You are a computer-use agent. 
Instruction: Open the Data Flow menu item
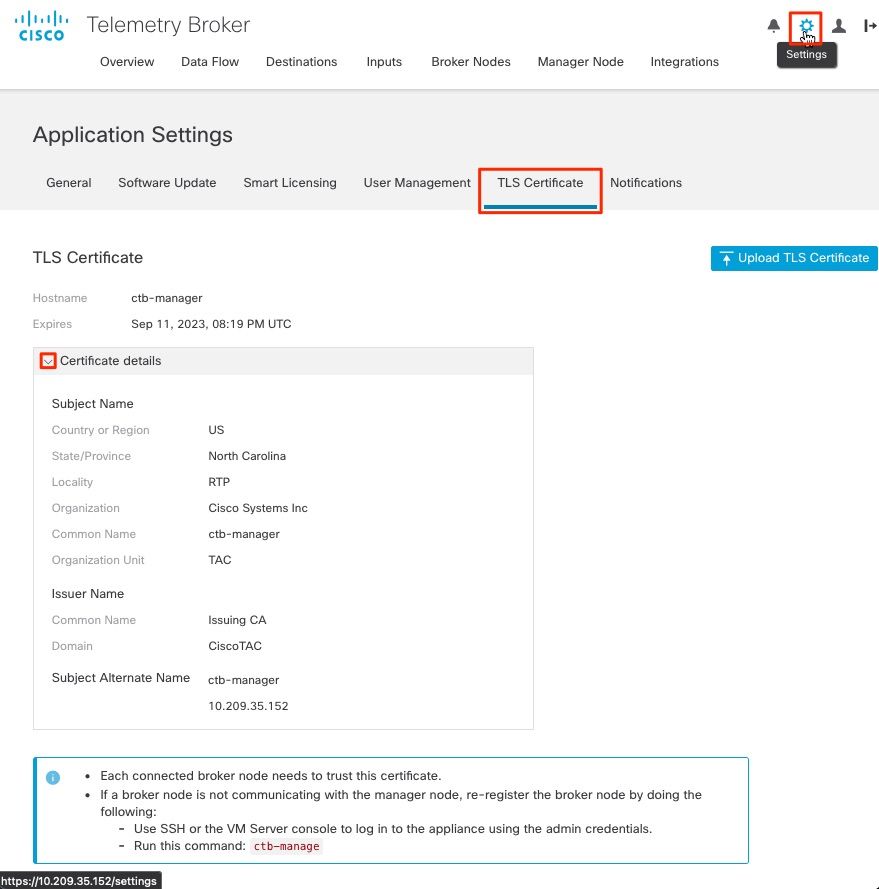click(210, 62)
